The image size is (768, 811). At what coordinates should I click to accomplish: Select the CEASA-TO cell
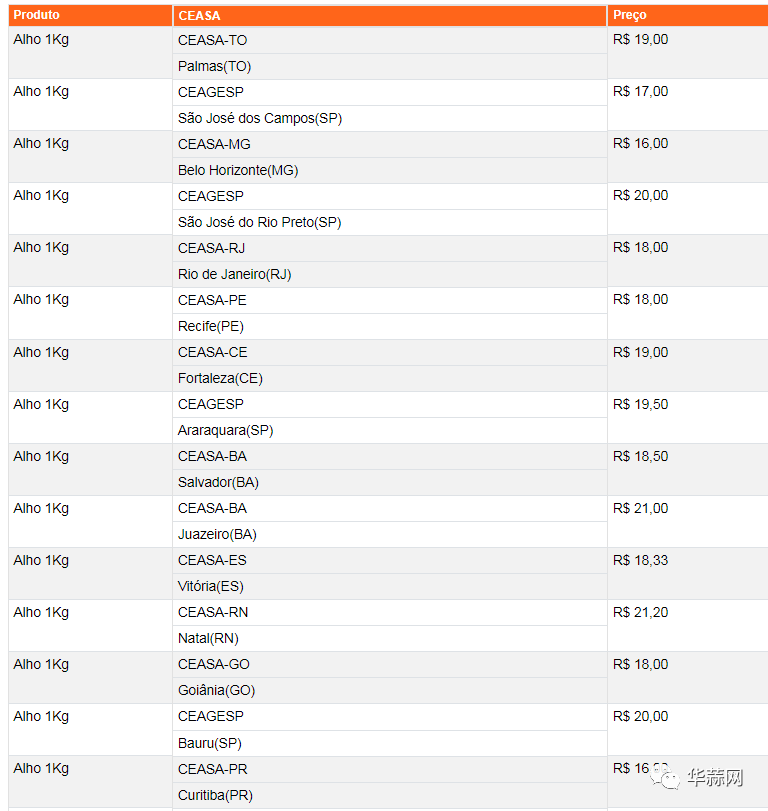(390, 40)
